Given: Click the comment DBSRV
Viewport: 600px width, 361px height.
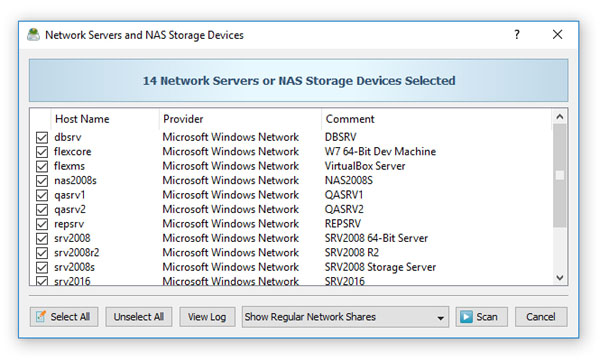Looking at the screenshot, I should (341, 137).
